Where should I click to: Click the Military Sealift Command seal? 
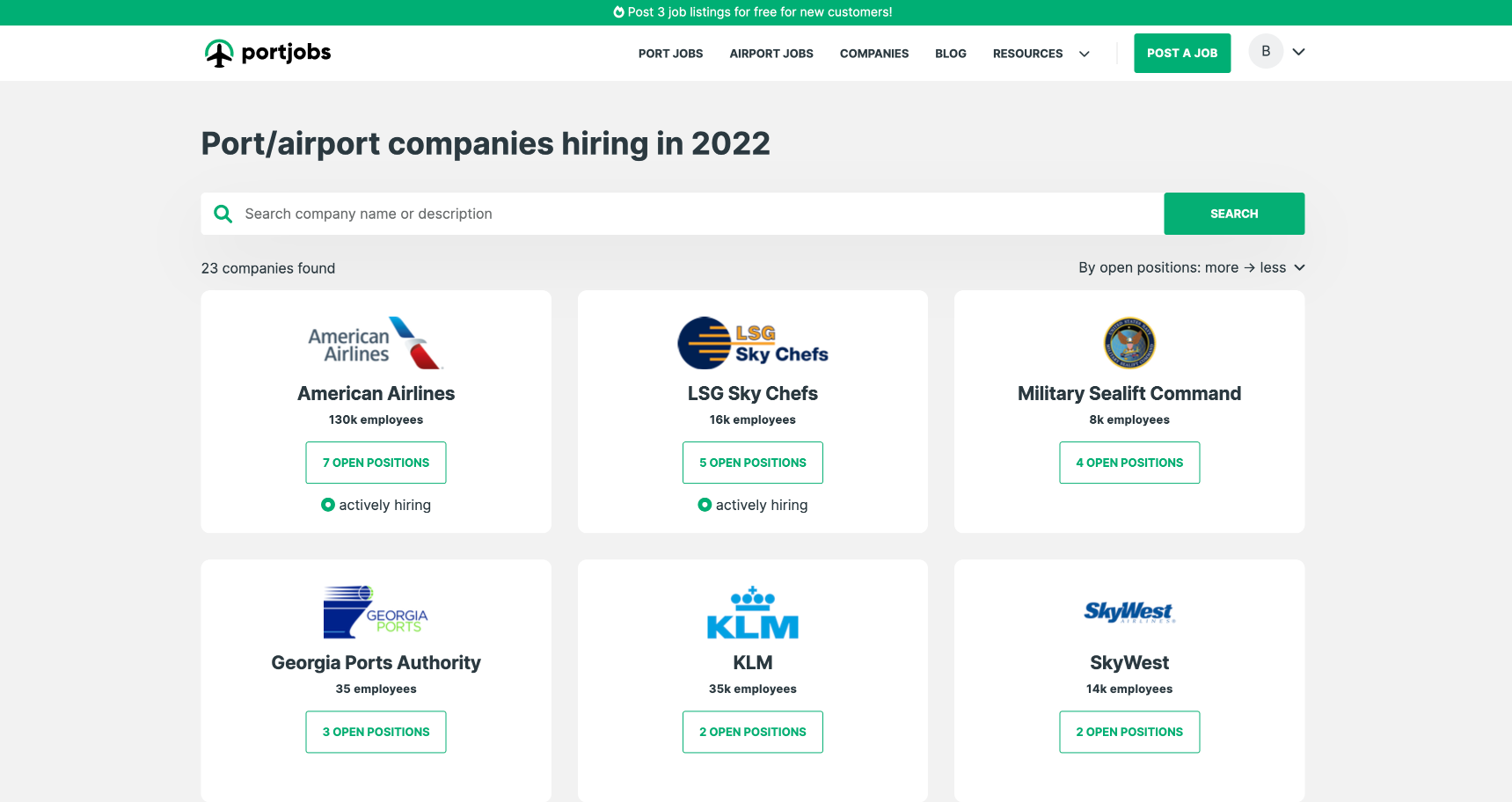[x=1129, y=343]
